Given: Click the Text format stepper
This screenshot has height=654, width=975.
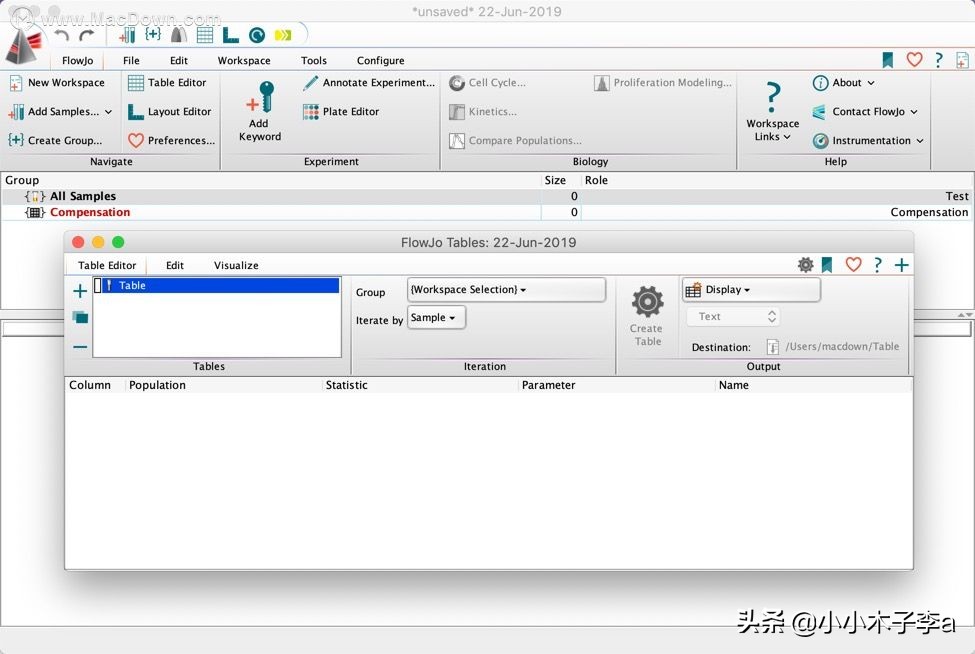Looking at the screenshot, I should (772, 316).
